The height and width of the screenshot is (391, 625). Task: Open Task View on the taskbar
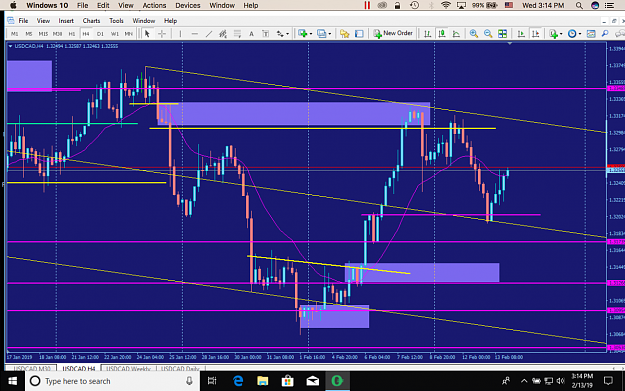click(x=212, y=381)
